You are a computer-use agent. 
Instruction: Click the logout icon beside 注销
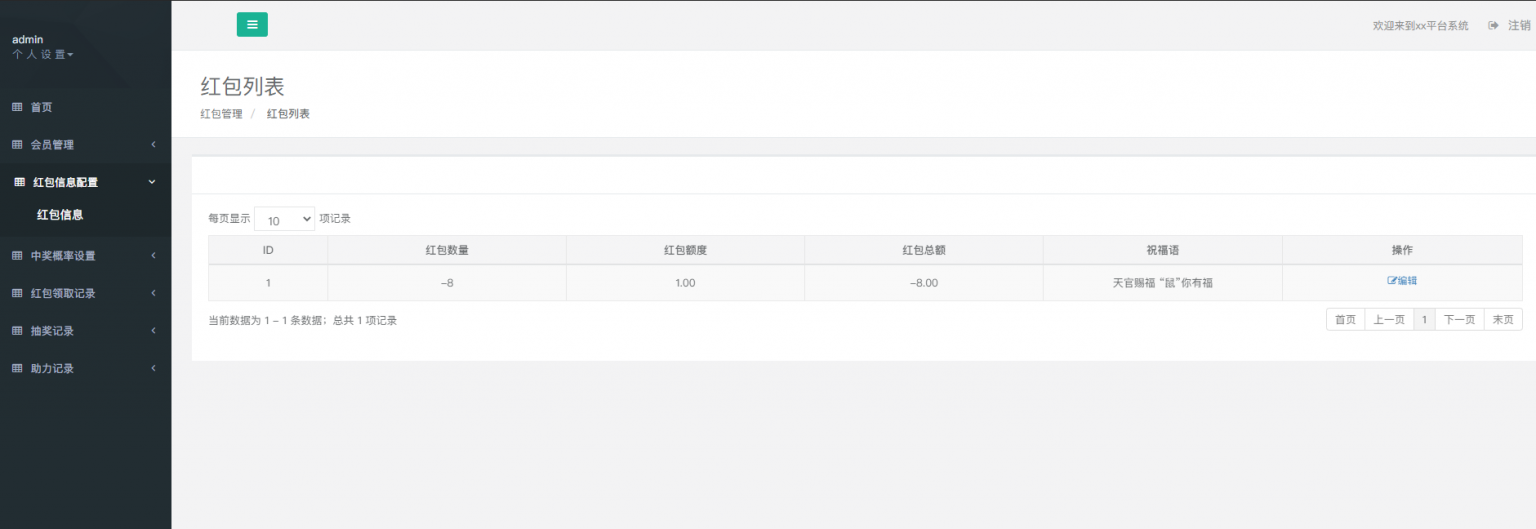click(x=1493, y=25)
